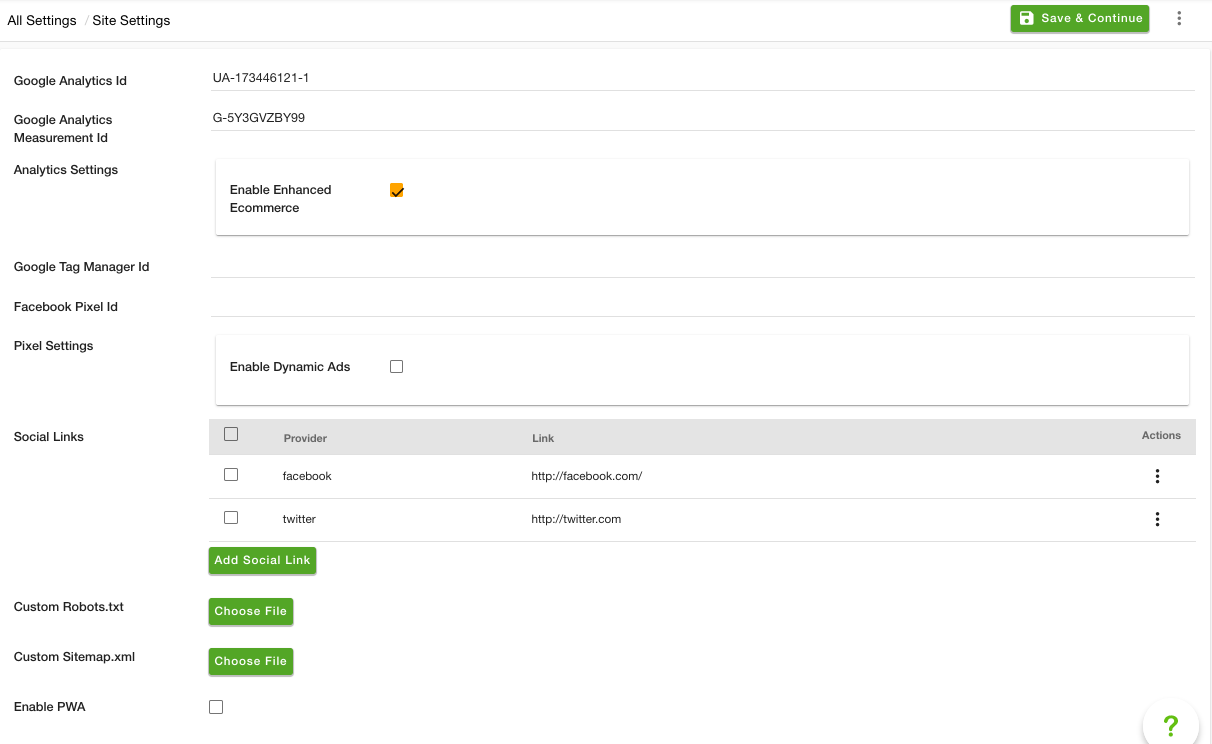Select the twitter row checkbox
Viewport: 1212px width, 744px height.
tap(231, 518)
